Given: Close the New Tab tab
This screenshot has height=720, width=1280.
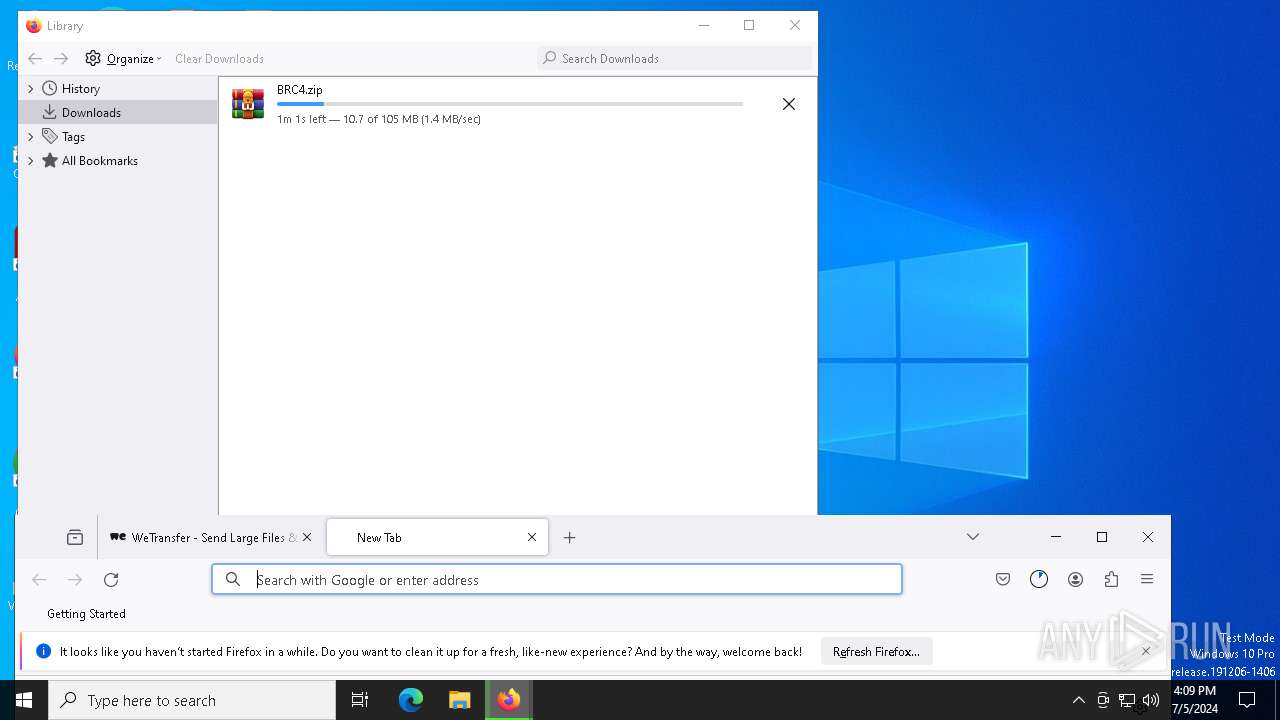Looking at the screenshot, I should pyautogui.click(x=532, y=537).
